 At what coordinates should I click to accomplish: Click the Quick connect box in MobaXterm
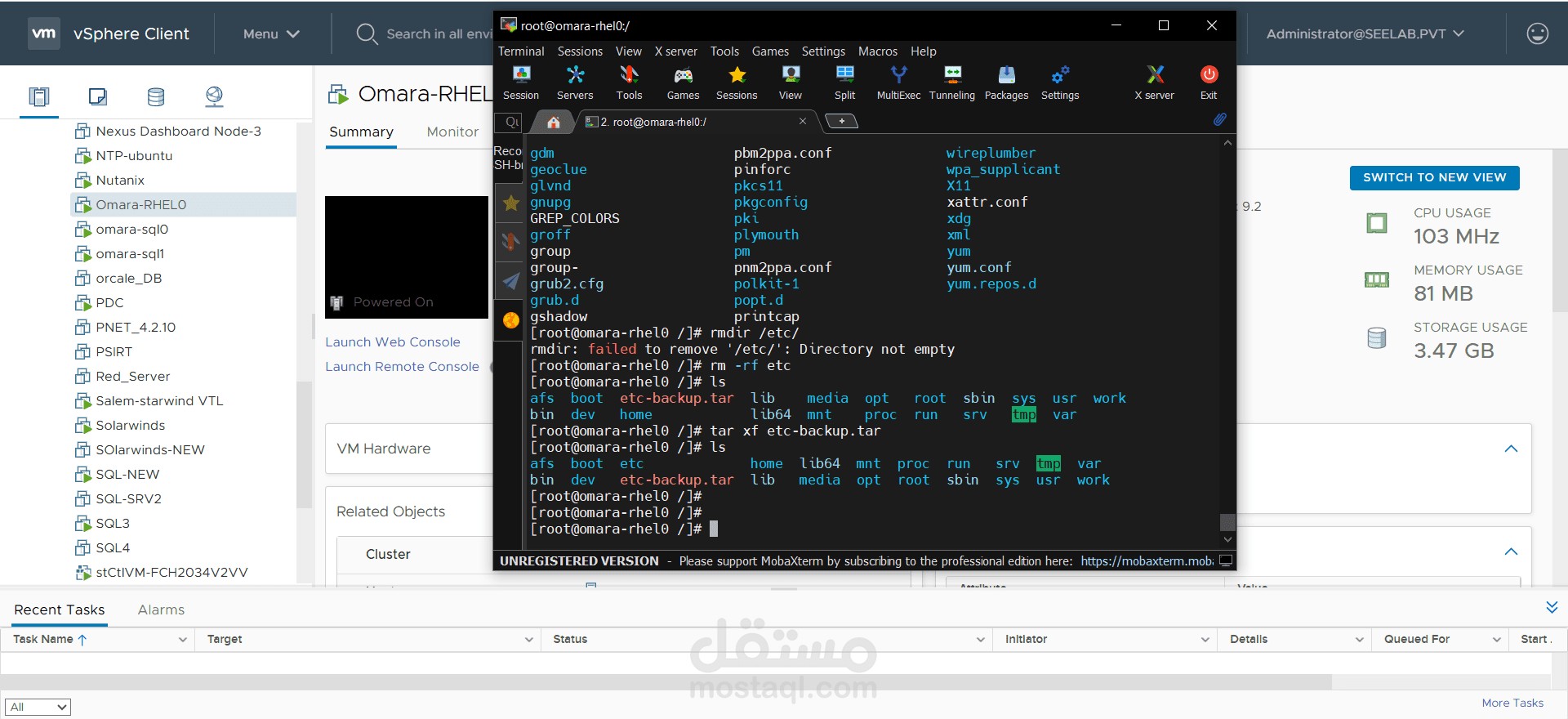coord(509,122)
